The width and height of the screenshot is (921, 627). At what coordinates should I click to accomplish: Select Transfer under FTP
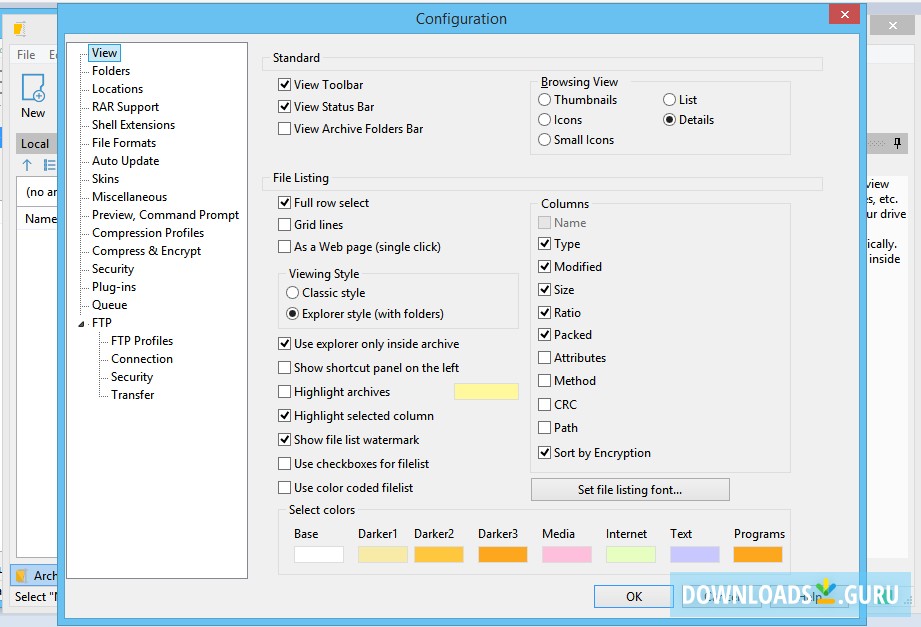[x=133, y=395]
